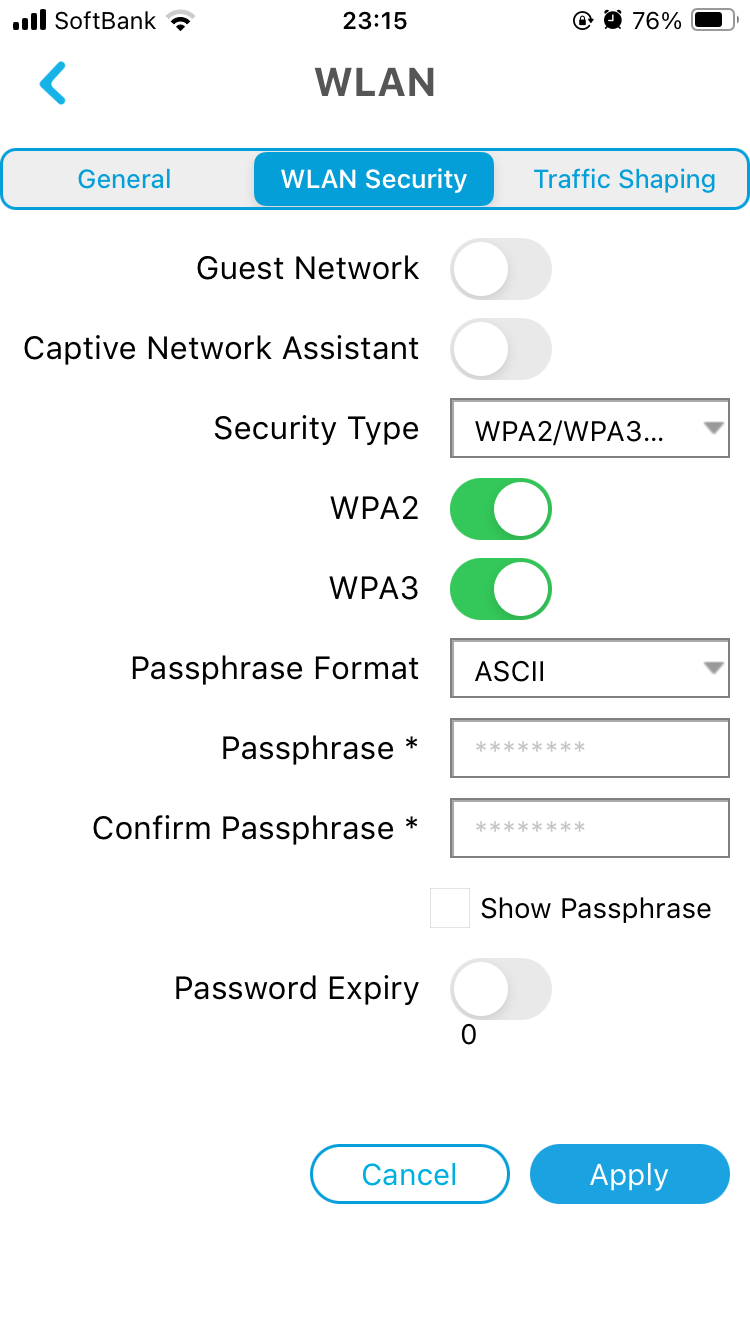Tap the alarm clock status icon

coord(614,20)
